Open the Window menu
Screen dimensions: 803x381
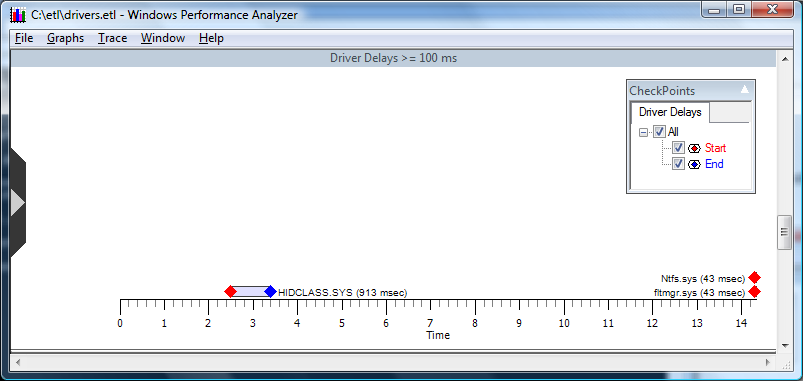(163, 38)
